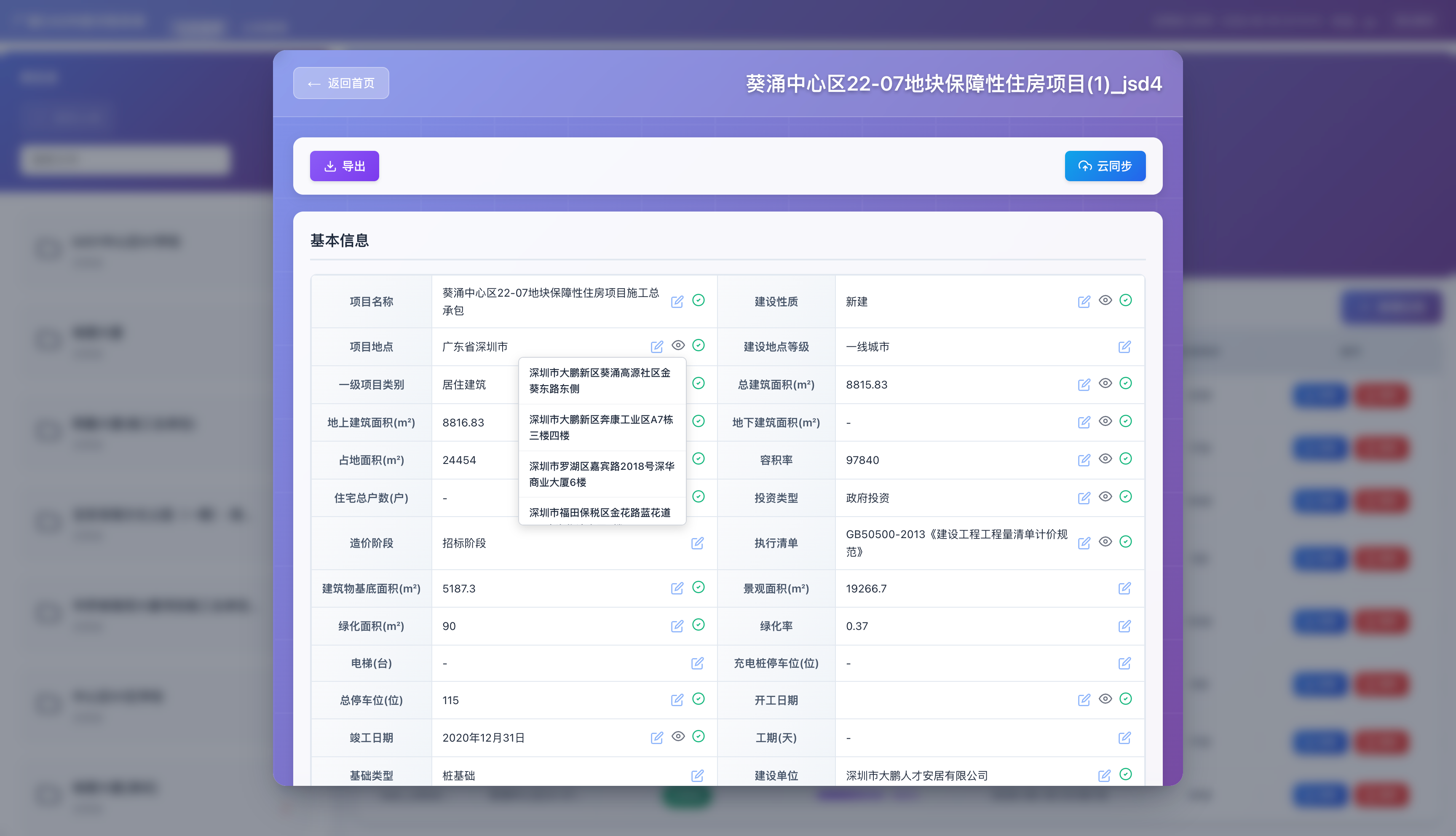The height and width of the screenshot is (836, 1456).
Task: Click green check for 地下建筑面积
Action: point(1126,421)
